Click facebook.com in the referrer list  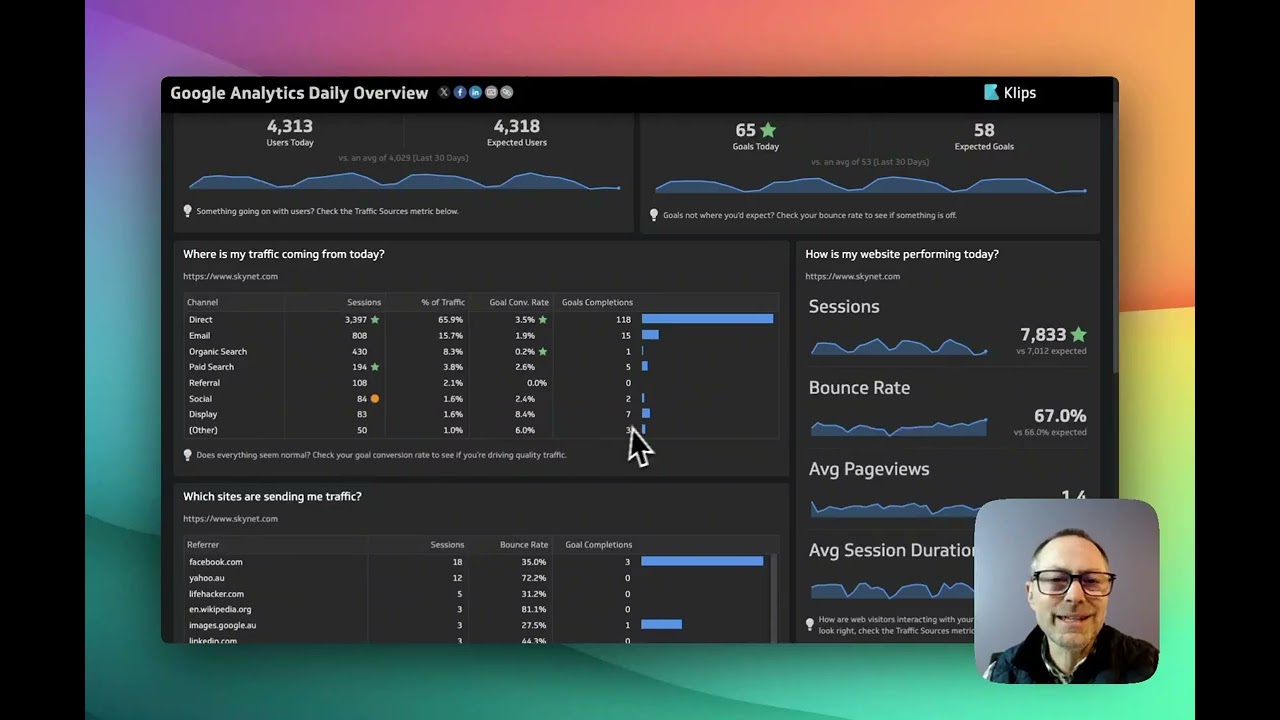tap(215, 562)
